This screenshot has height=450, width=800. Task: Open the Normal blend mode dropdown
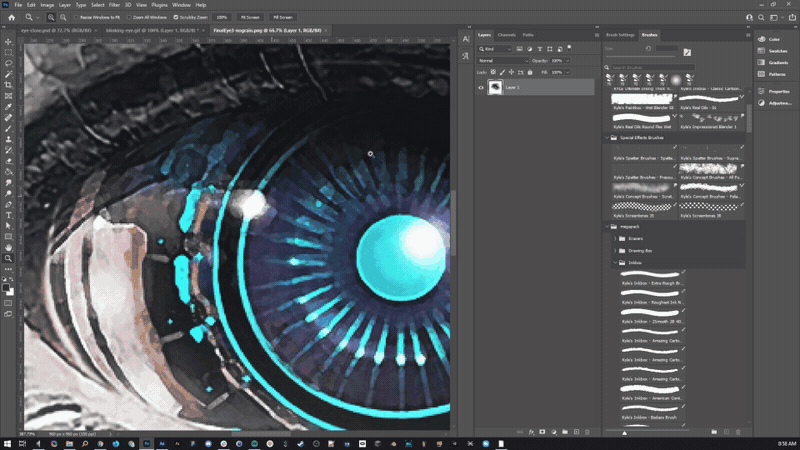tap(503, 61)
